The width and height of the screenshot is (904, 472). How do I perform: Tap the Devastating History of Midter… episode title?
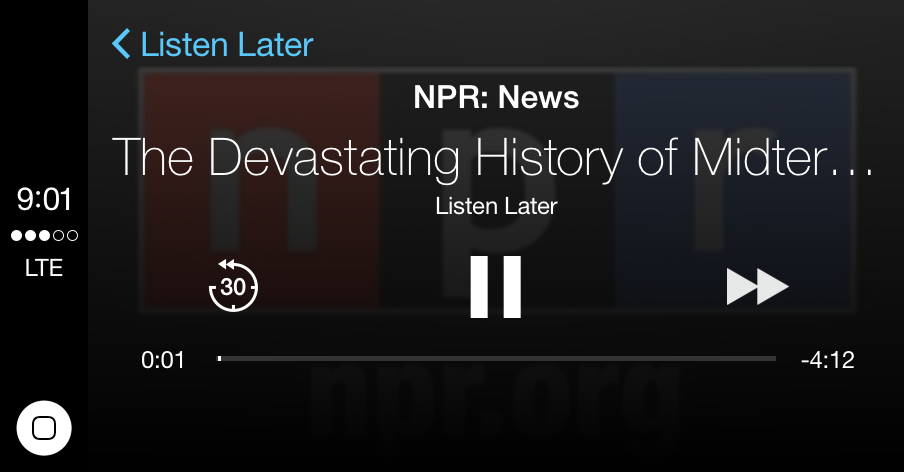[480, 157]
